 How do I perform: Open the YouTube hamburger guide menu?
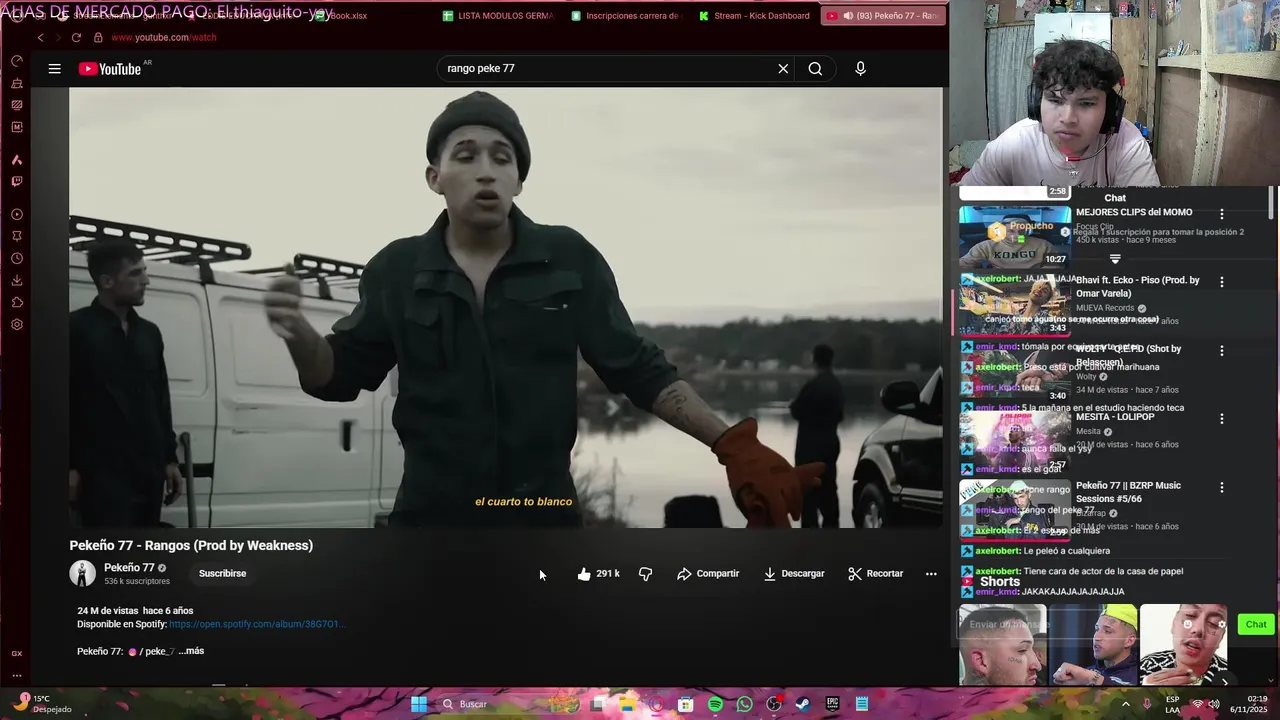(x=55, y=69)
